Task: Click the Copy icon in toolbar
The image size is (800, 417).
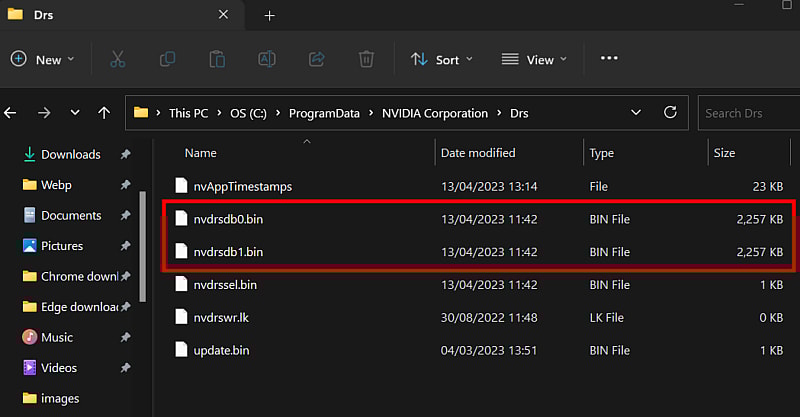Action: 167,59
